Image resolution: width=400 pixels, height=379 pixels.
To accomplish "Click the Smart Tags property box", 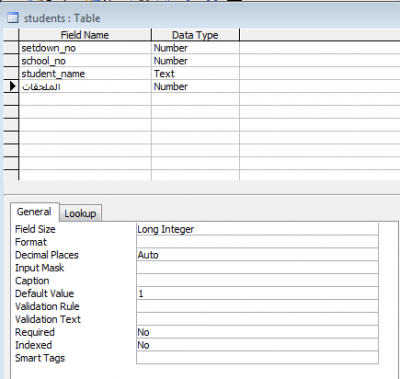I will (x=257, y=358).
